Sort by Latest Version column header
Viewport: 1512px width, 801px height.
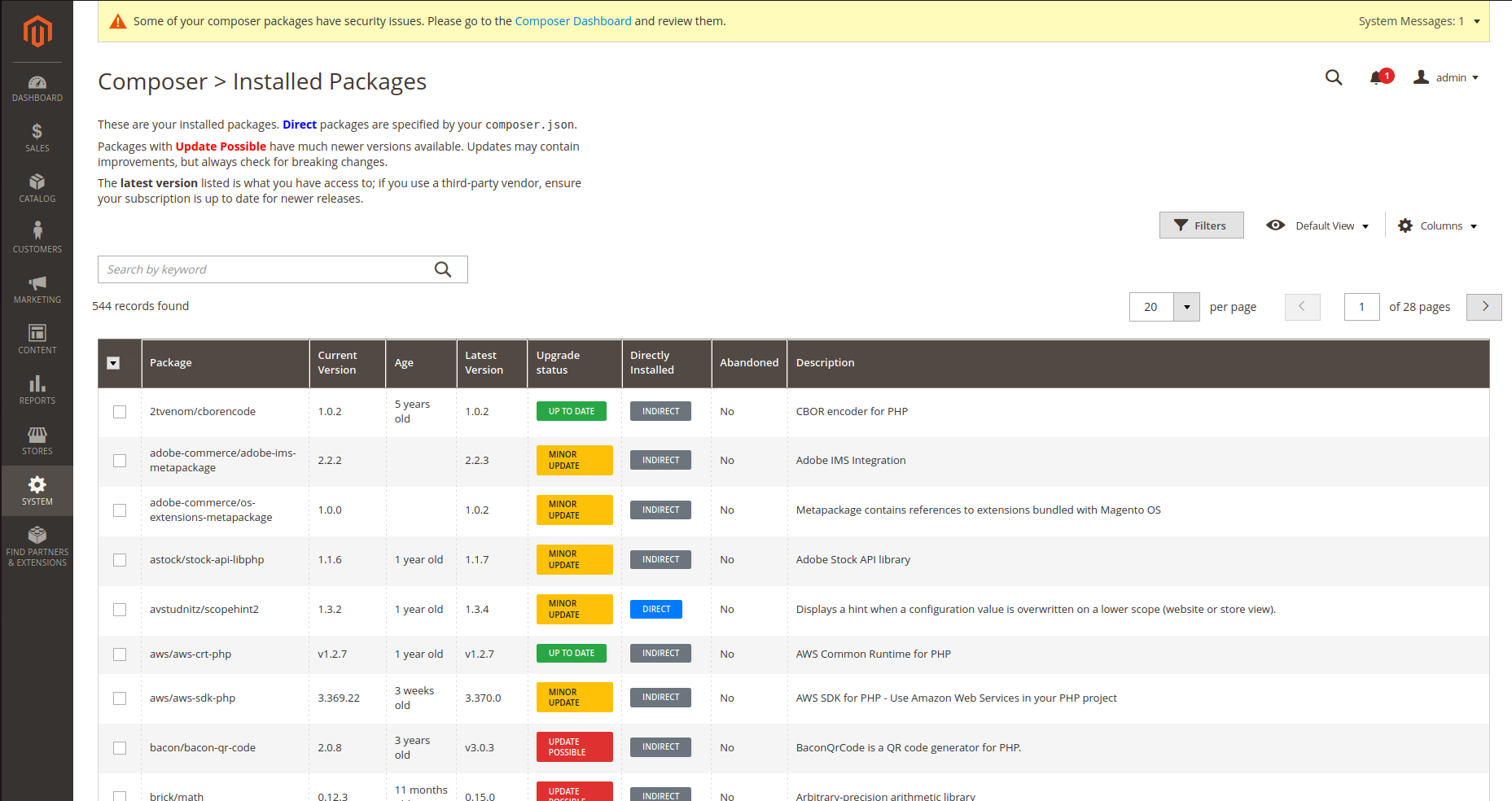[x=492, y=363]
